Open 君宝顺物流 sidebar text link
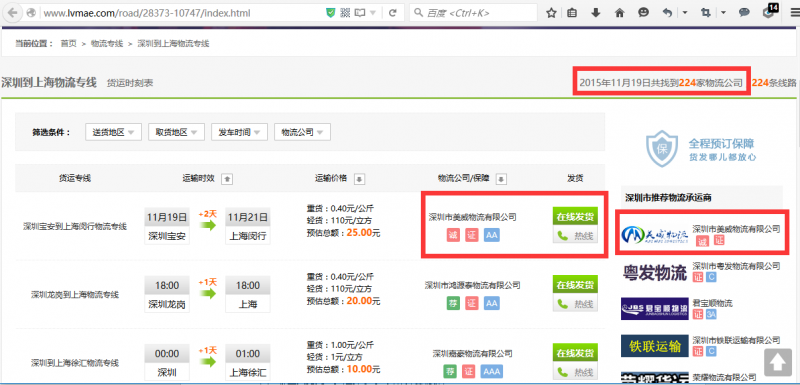 pos(712,303)
